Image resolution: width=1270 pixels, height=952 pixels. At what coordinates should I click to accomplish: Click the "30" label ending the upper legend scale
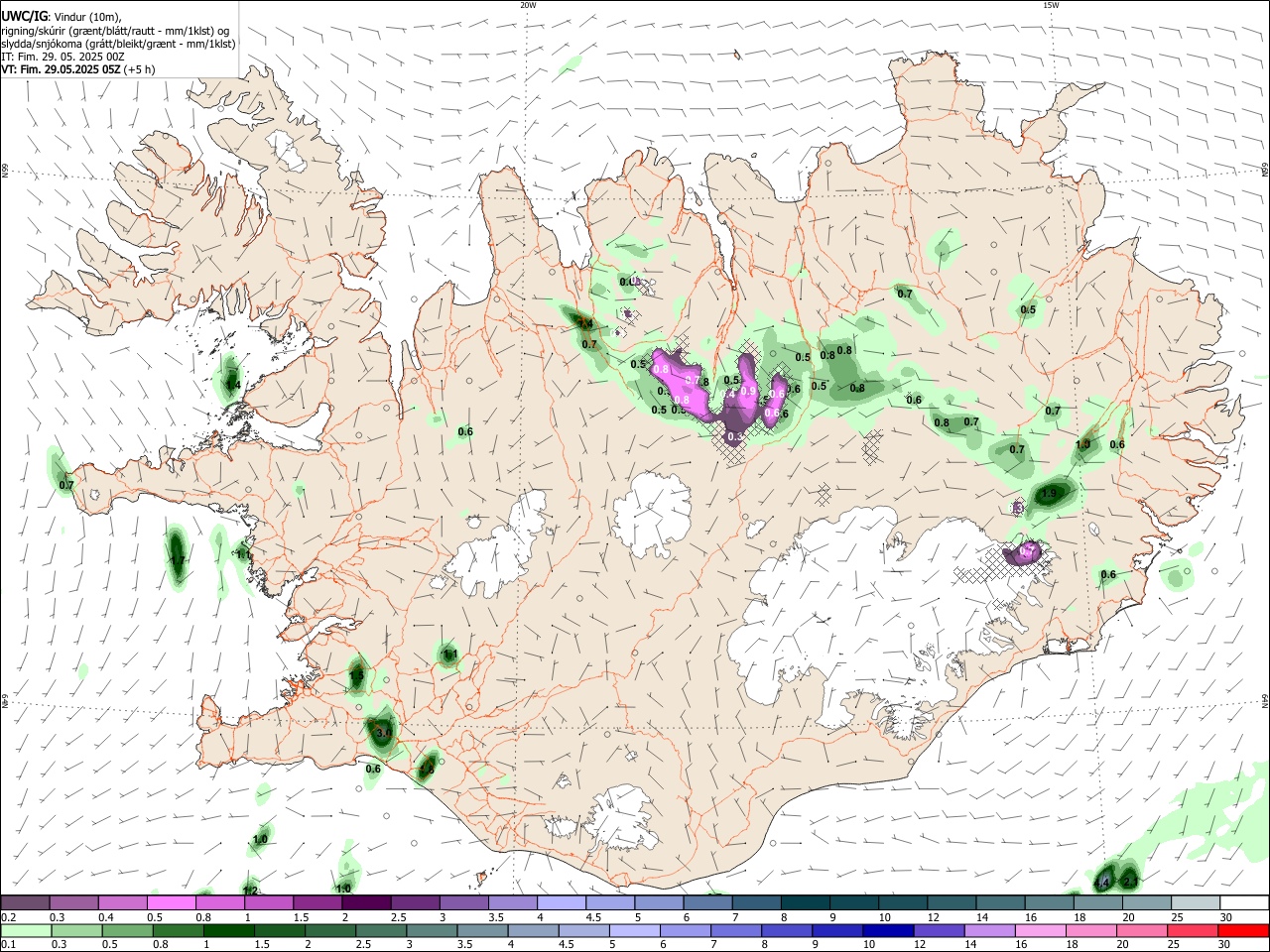(x=1226, y=917)
